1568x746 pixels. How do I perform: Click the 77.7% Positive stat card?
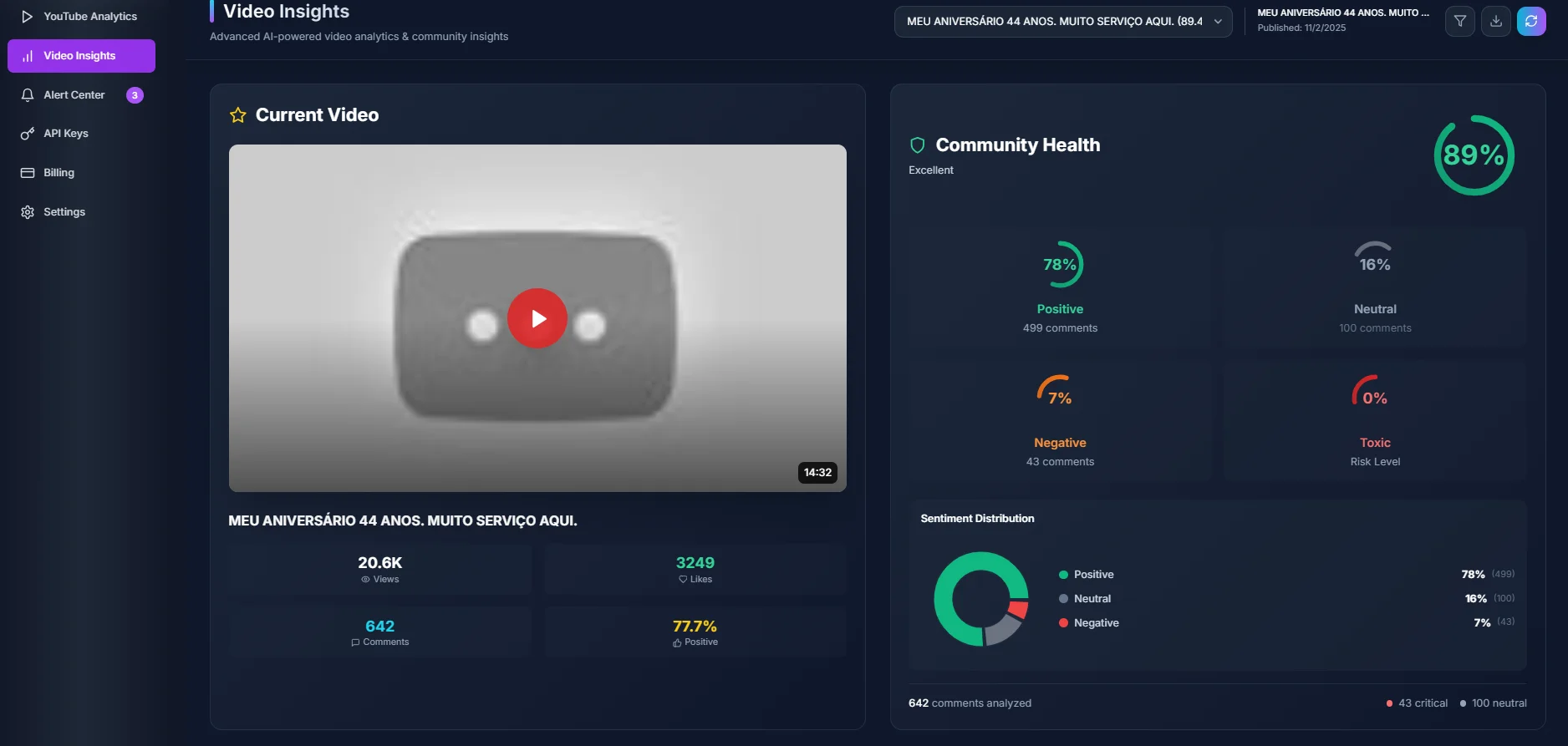point(695,632)
